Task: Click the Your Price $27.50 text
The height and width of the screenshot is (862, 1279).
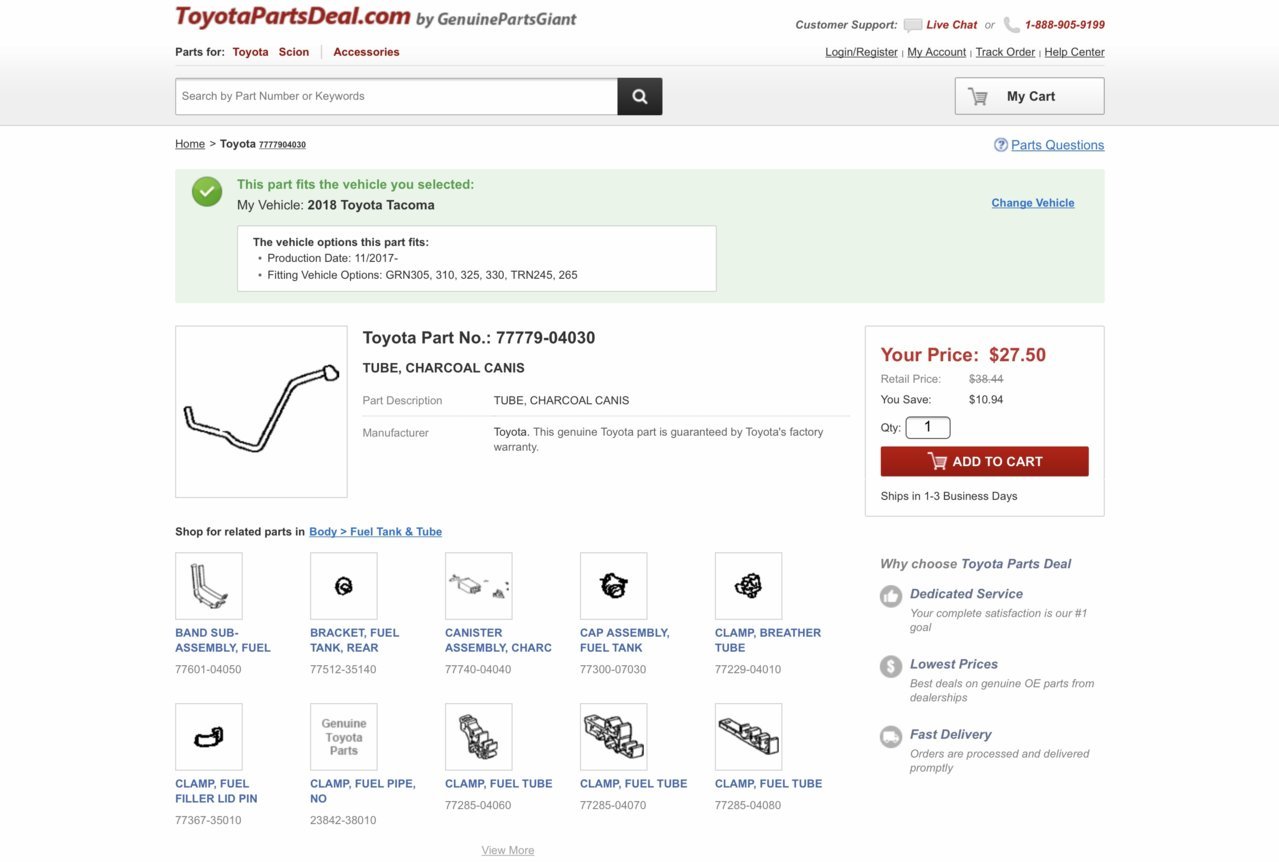Action: tap(963, 355)
